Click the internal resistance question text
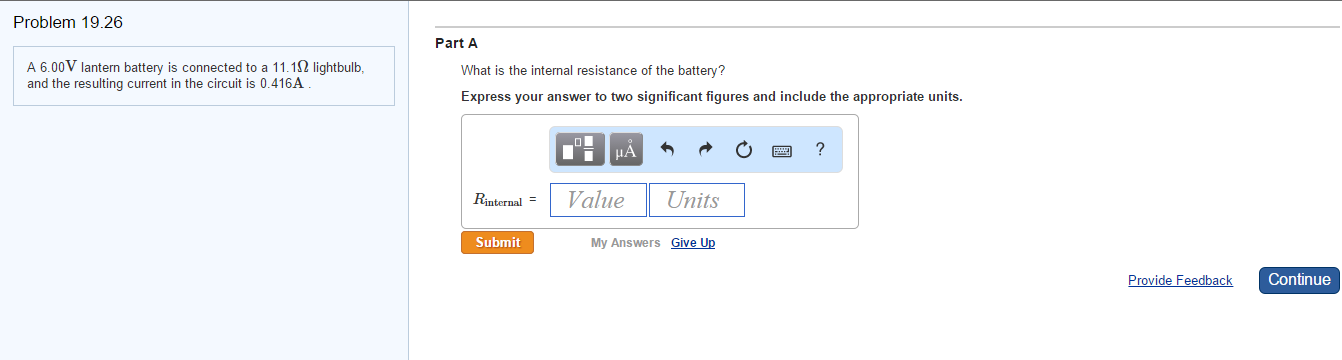This screenshot has width=1342, height=360. pos(593,71)
